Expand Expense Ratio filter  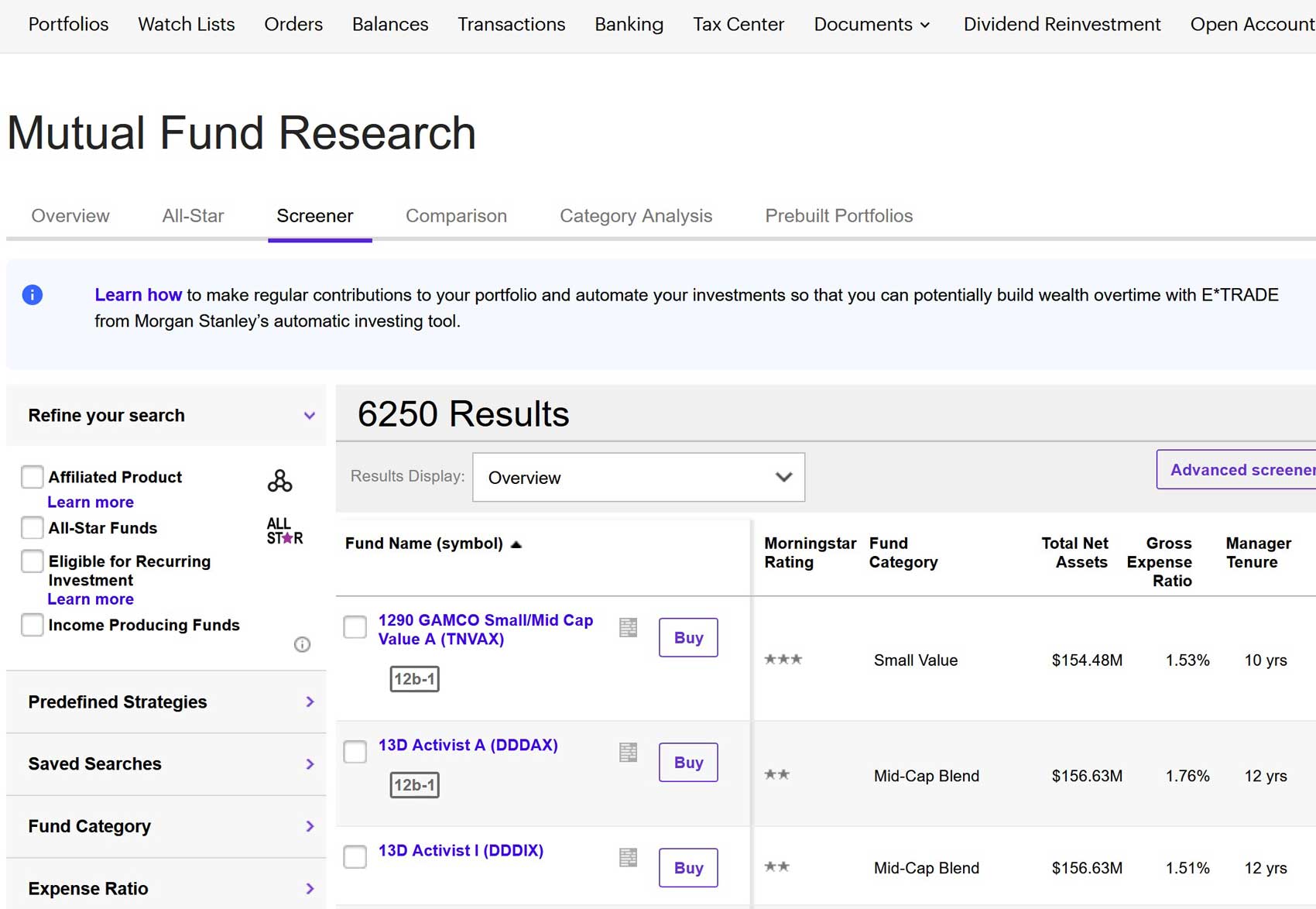click(x=166, y=889)
